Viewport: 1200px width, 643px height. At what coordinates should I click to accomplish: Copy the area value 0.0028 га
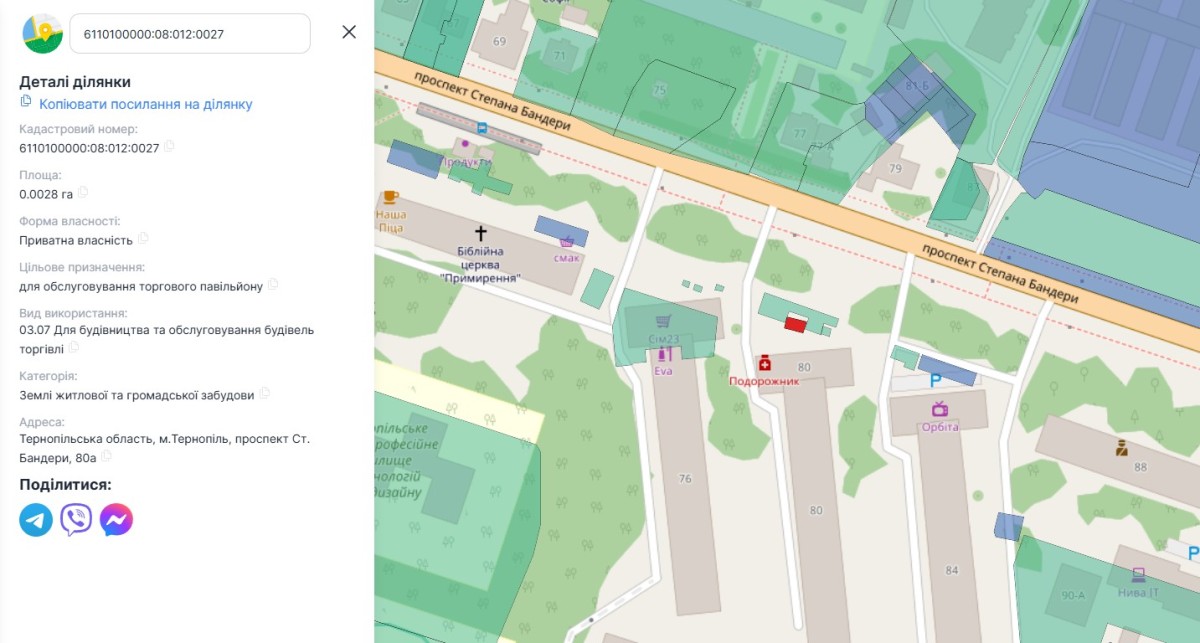(83, 193)
